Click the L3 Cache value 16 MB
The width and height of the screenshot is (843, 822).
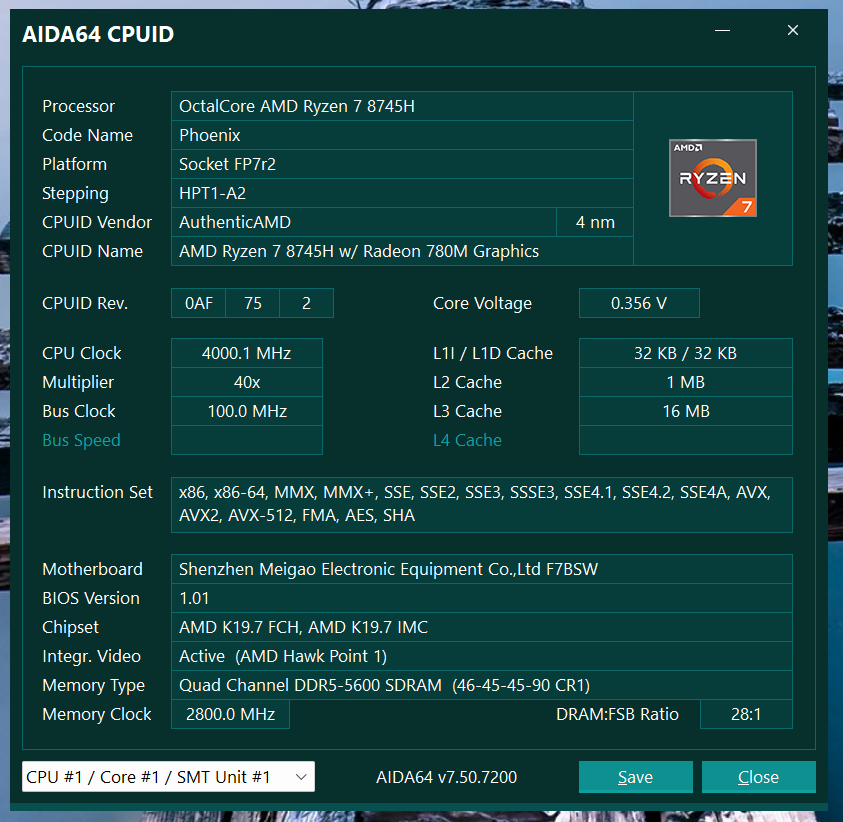(685, 411)
